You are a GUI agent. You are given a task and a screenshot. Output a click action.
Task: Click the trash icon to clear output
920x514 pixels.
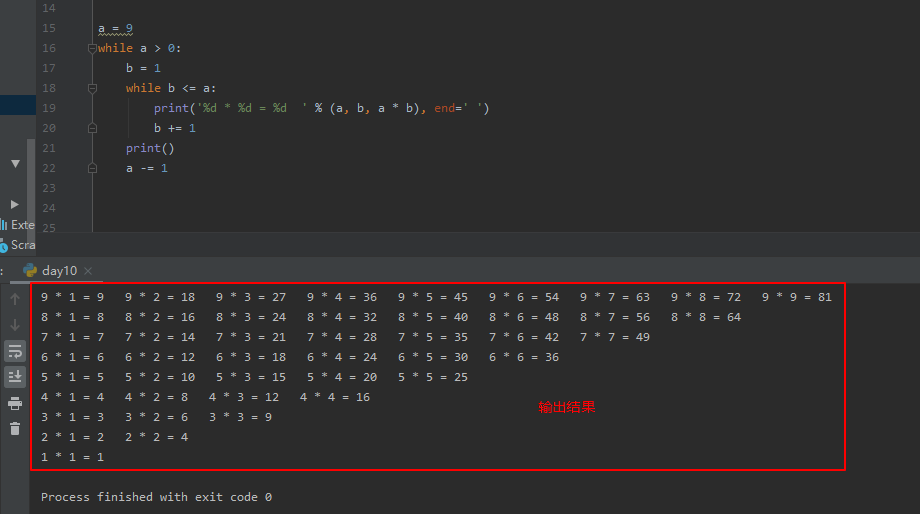point(15,428)
